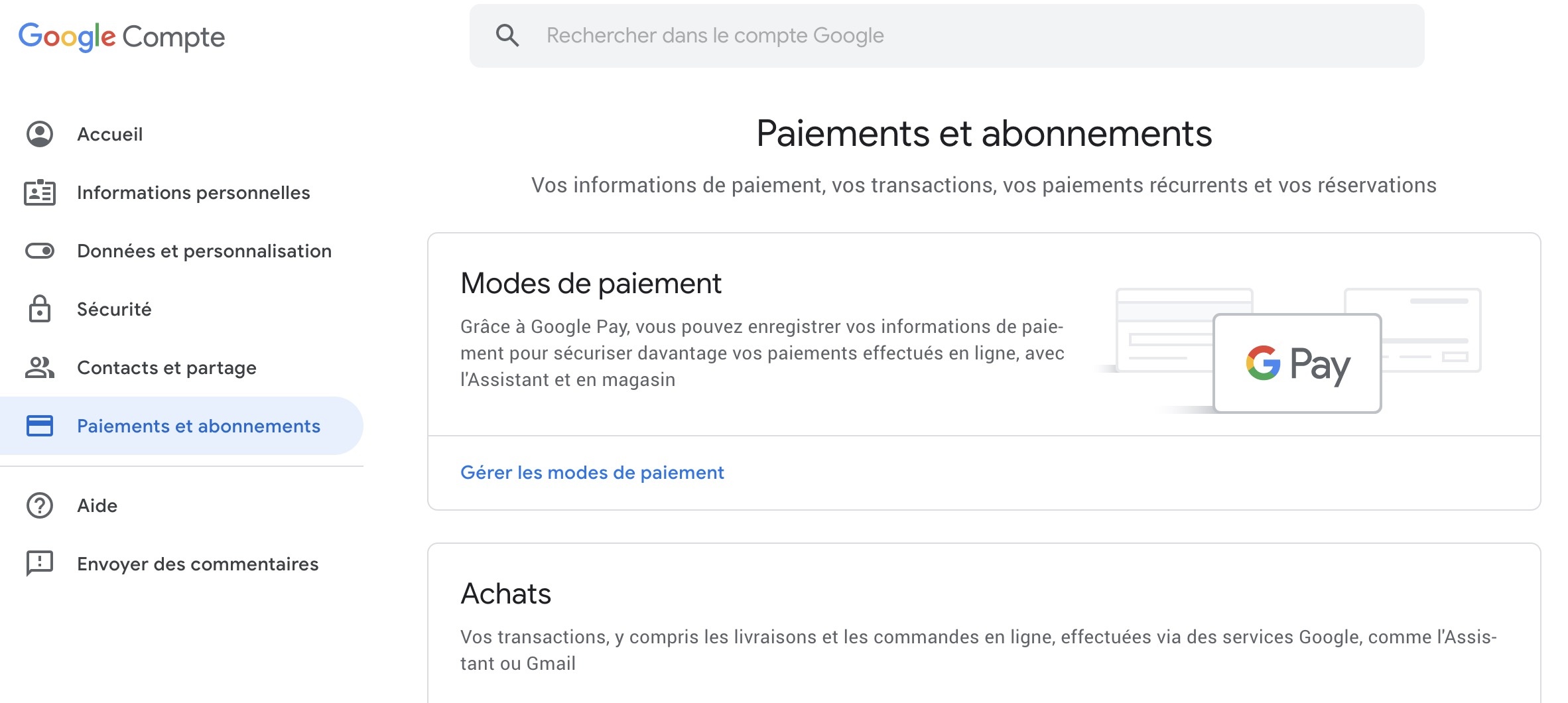Click the Envoyer des commentaires feedback icon
The image size is (1568, 703).
pyautogui.click(x=38, y=564)
